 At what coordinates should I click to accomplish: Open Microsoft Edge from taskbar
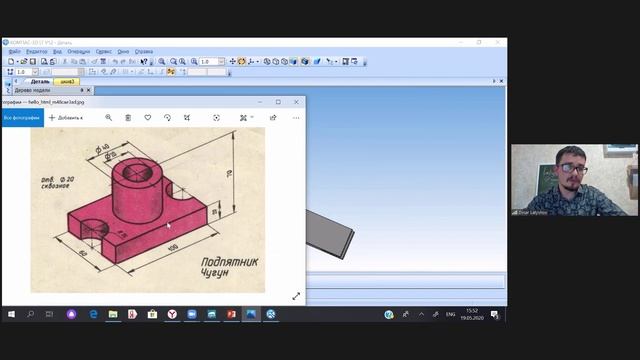[x=93, y=314]
